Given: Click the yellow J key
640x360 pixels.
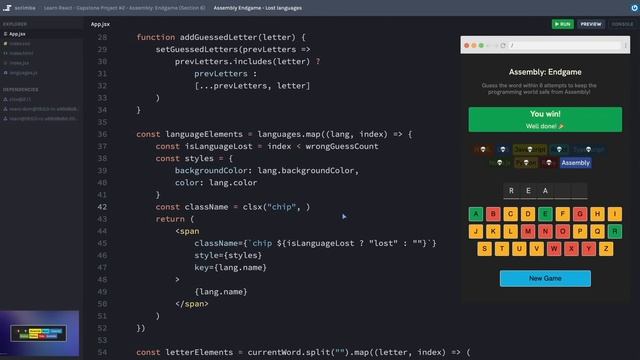Looking at the screenshot, I should click(476, 231).
